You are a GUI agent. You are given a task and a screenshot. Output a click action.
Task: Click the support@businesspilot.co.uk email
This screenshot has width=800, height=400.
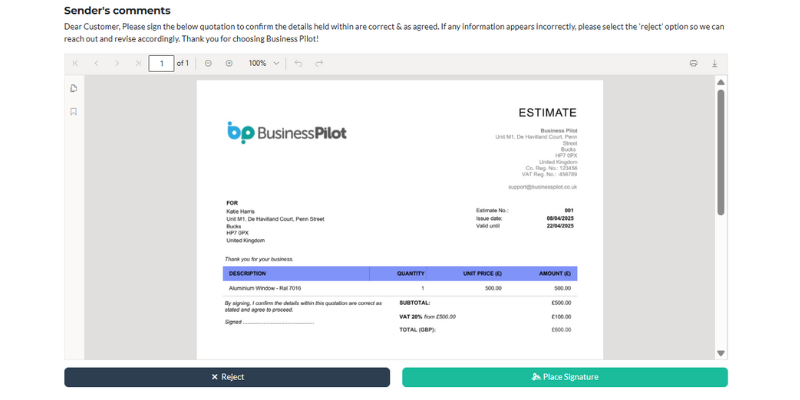pos(542,187)
